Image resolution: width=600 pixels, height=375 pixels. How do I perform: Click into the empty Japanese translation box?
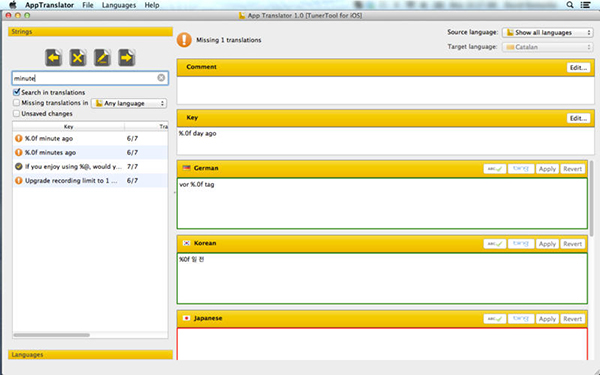click(382, 344)
